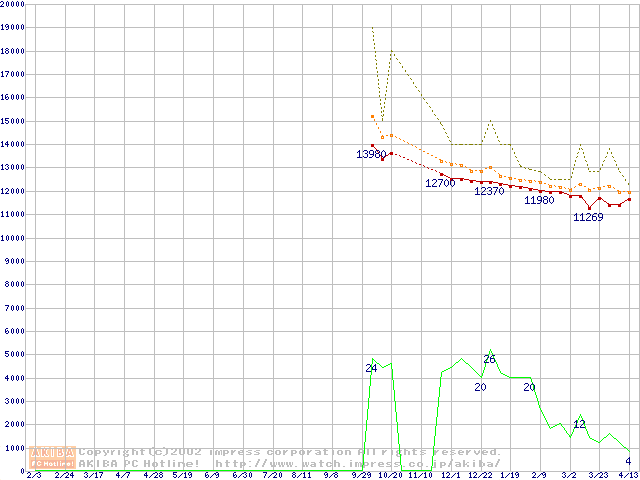Click the 11980 price data label

[x=539, y=200]
